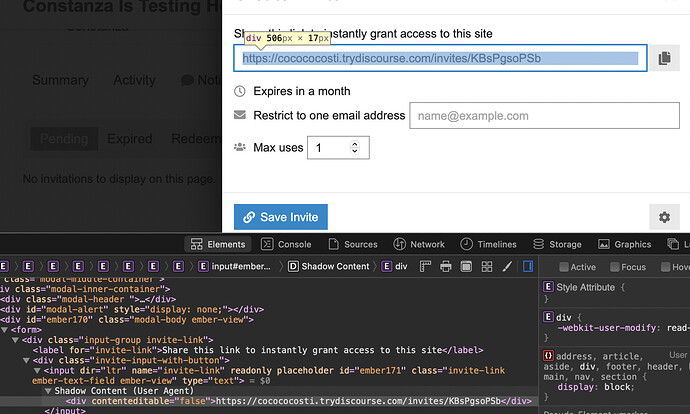Toggle the details sidebar icon
This screenshot has height=414, width=690.
(528, 266)
